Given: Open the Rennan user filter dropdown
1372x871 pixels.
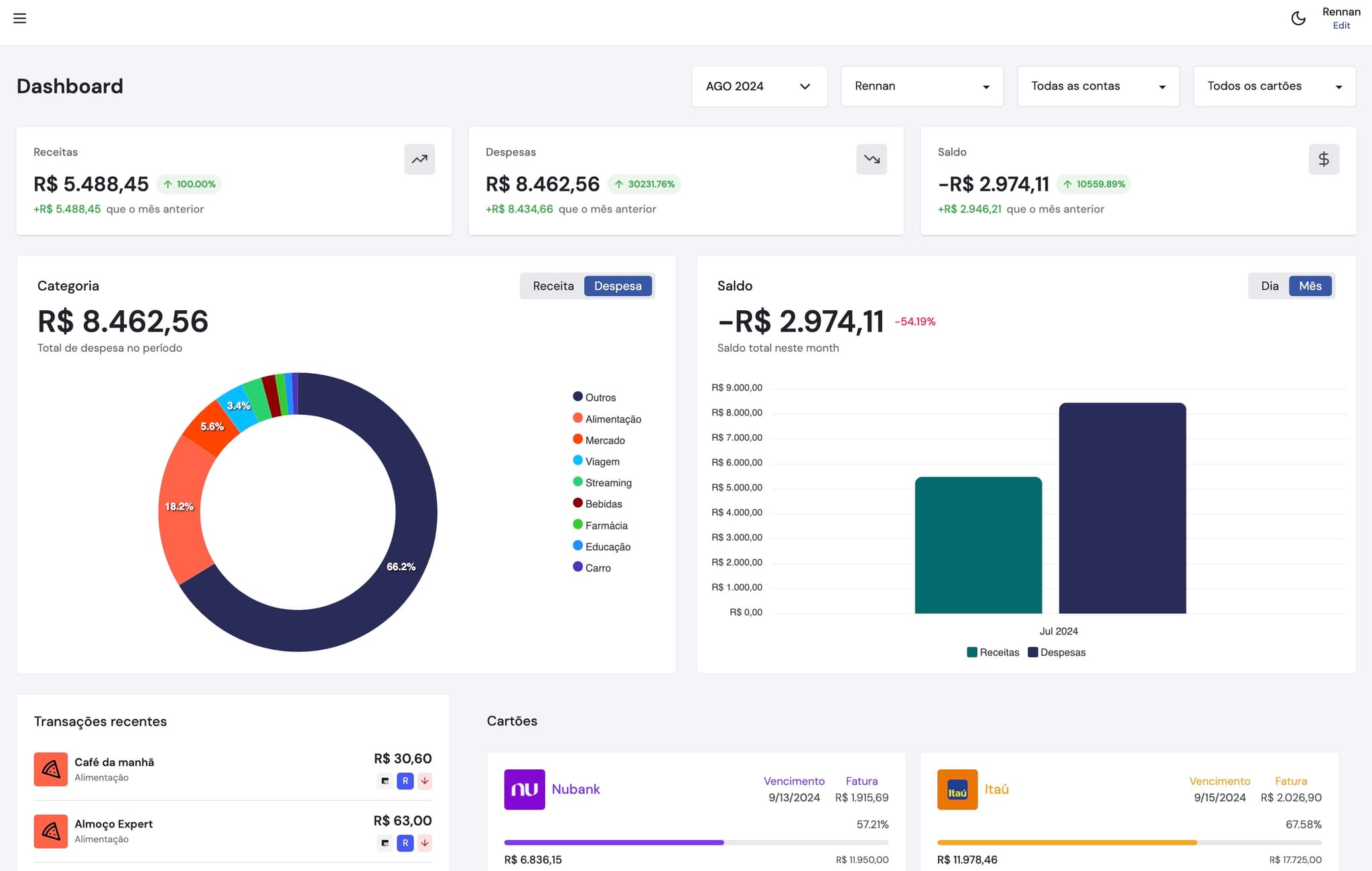Looking at the screenshot, I should [x=922, y=86].
